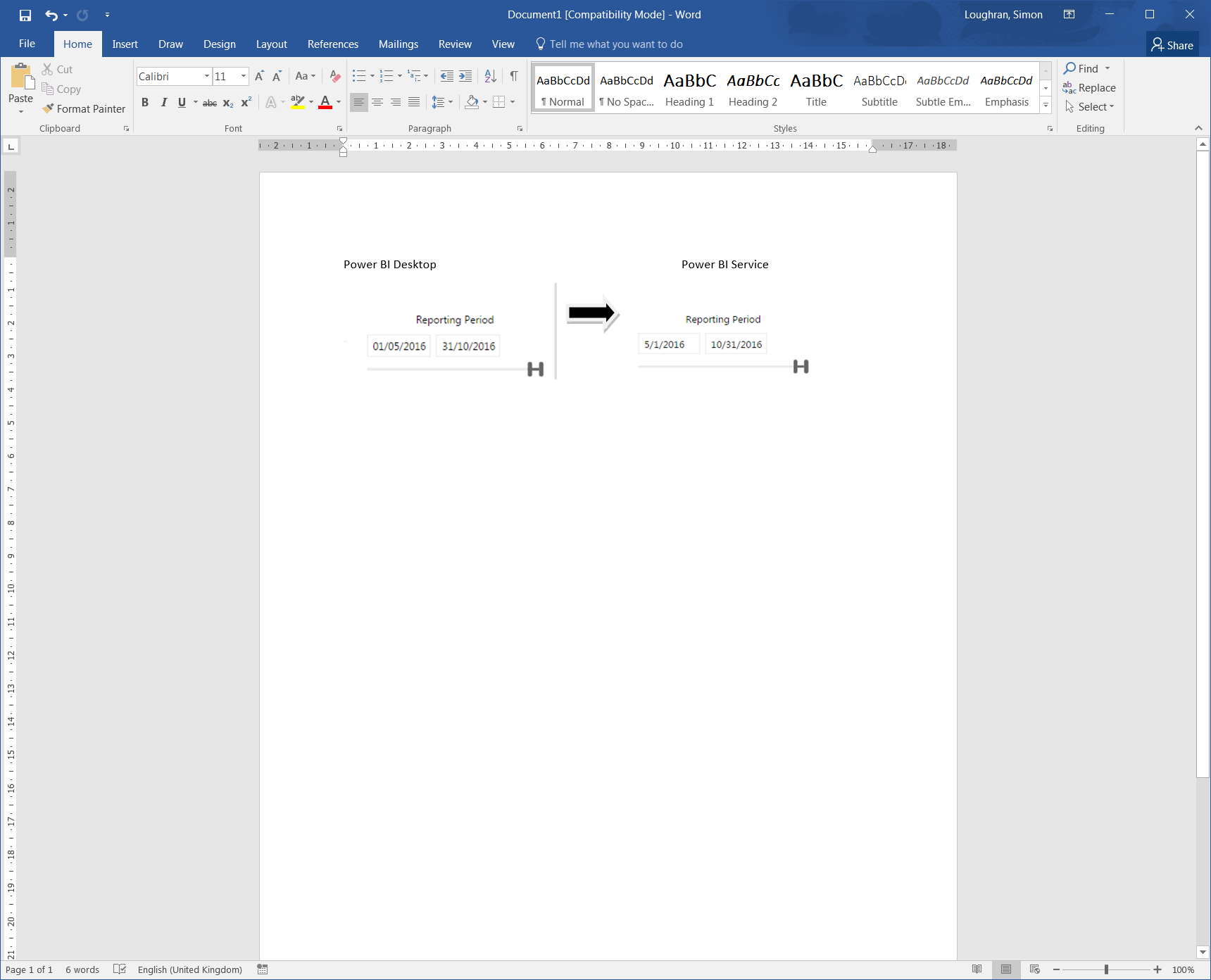The height and width of the screenshot is (980, 1211).
Task: Click the font color red swatch button
Action: 325,103
